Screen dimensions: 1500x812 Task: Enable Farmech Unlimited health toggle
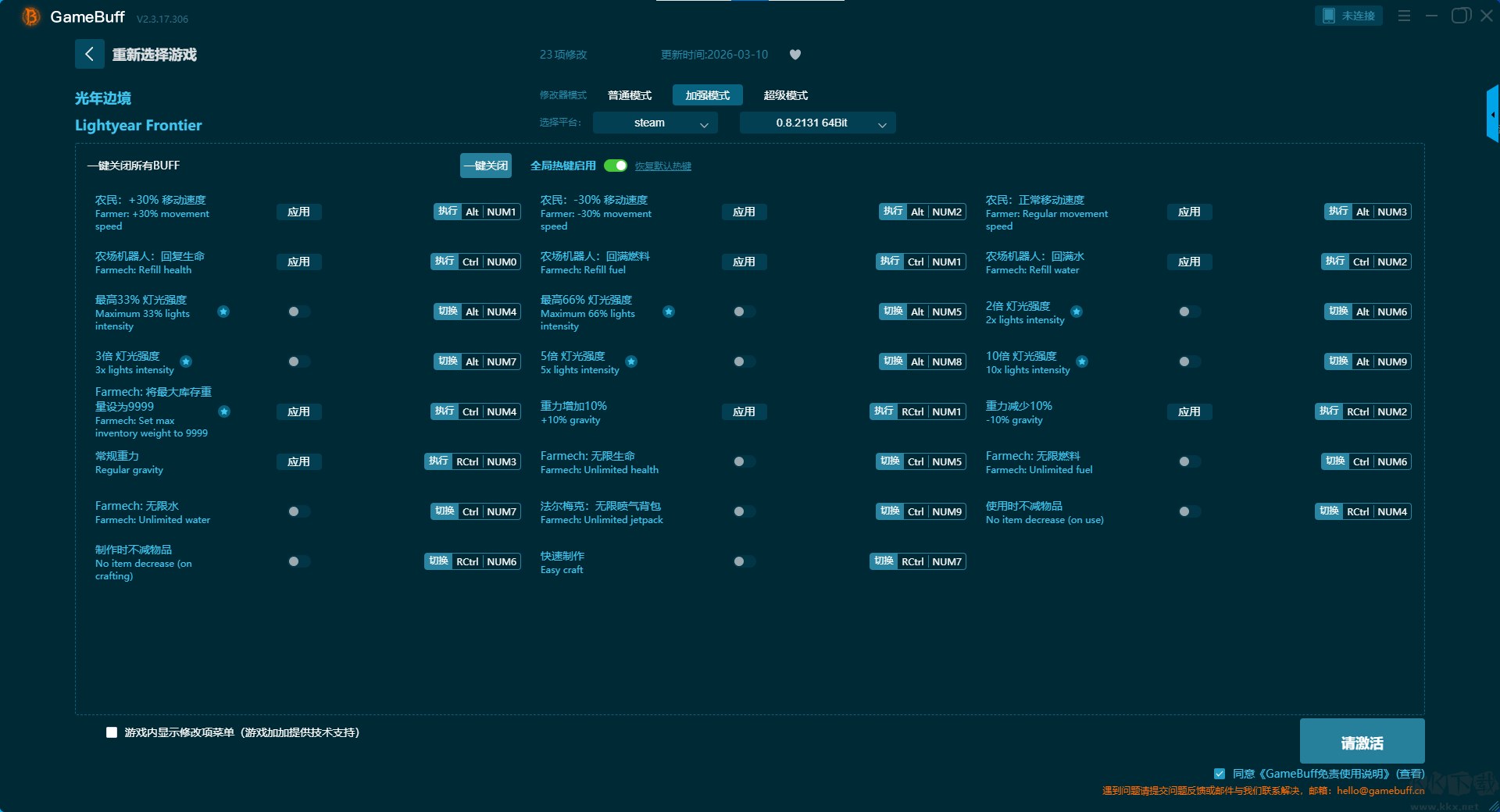pos(744,461)
